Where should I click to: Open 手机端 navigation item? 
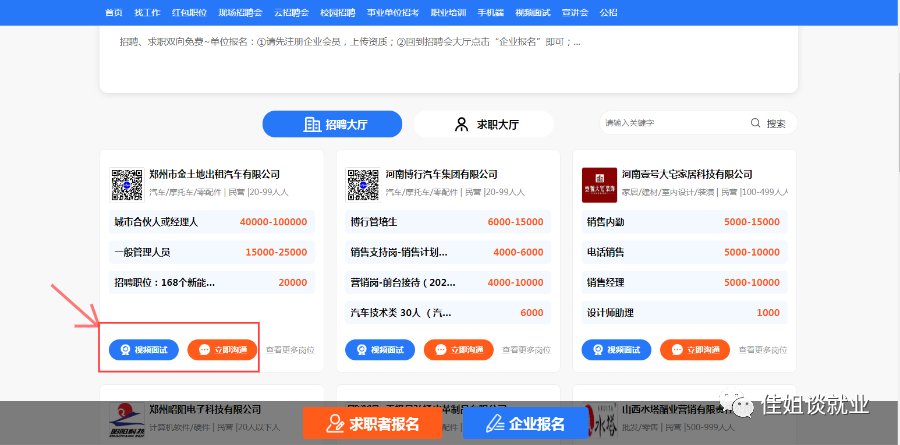[490, 13]
